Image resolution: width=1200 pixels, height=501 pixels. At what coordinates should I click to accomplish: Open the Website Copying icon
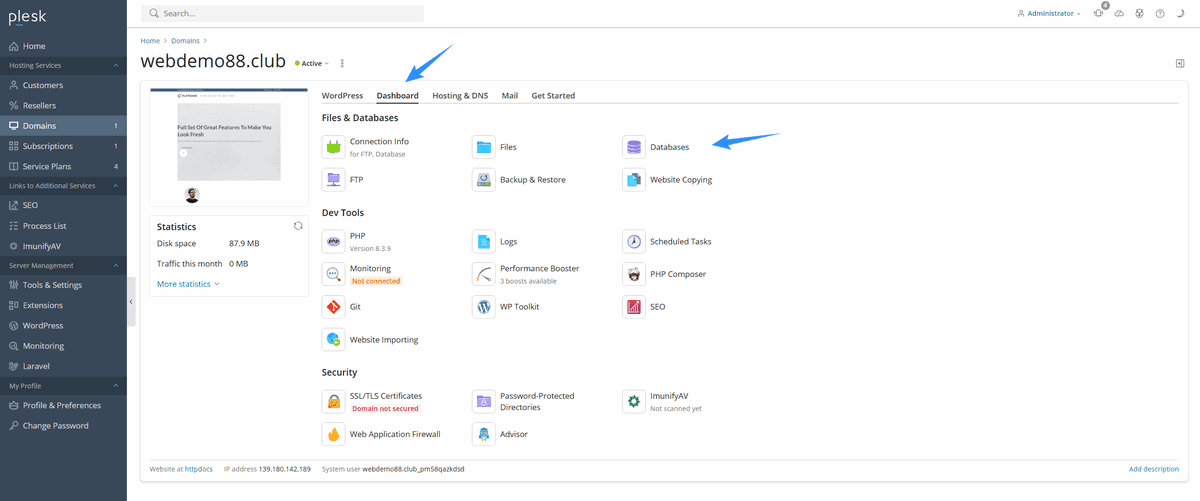coord(633,180)
